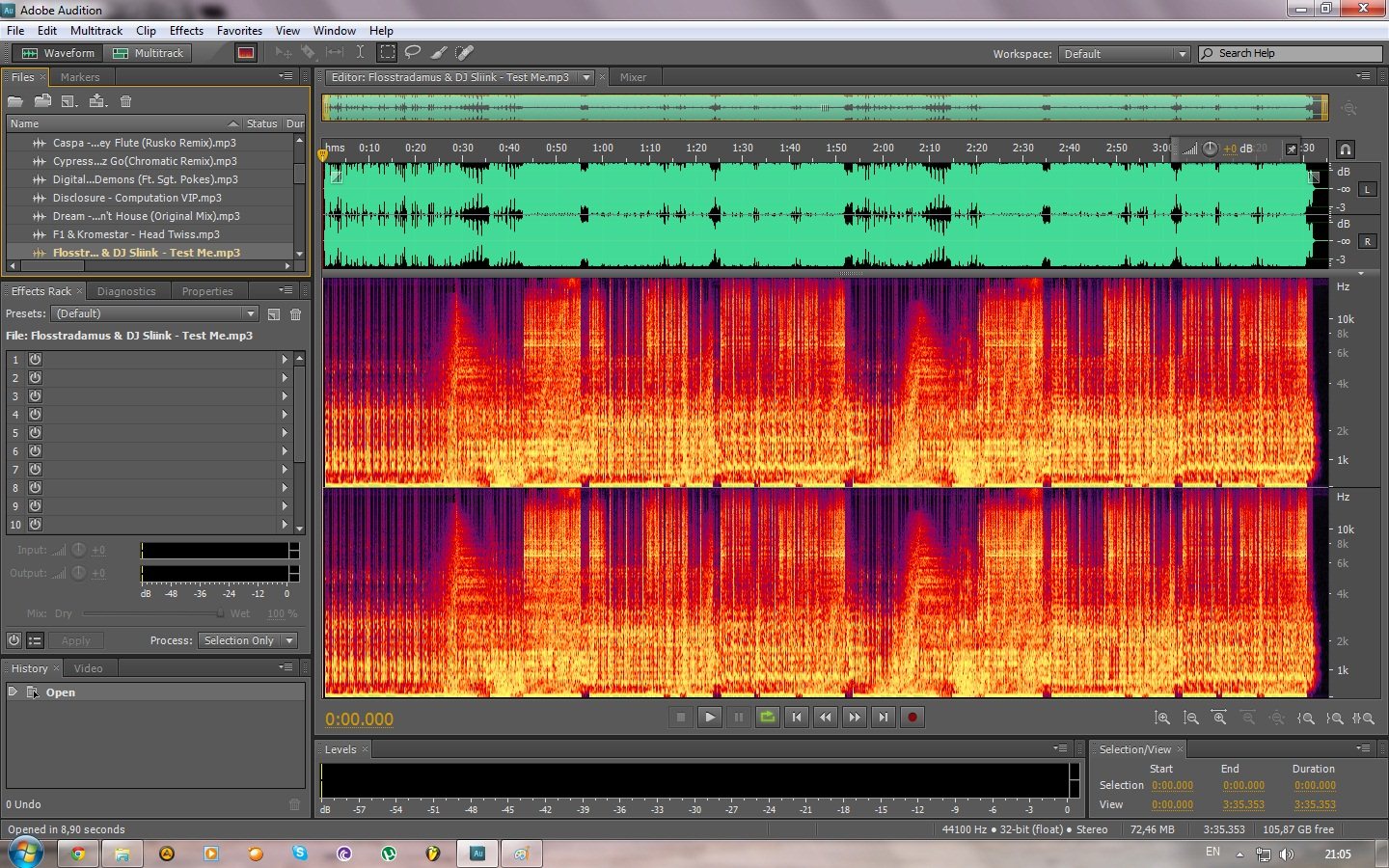
Task: Click the Mix Dry/Wet slider handle
Action: click(220, 613)
